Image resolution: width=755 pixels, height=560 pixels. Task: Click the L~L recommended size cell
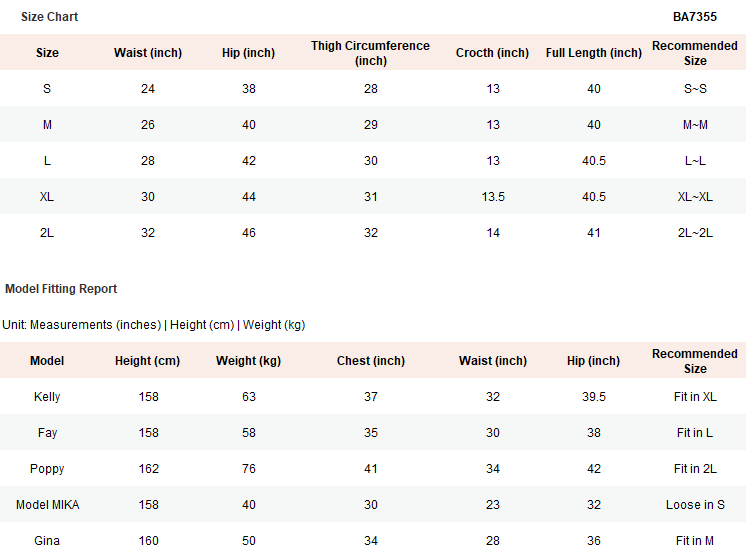[x=695, y=161]
